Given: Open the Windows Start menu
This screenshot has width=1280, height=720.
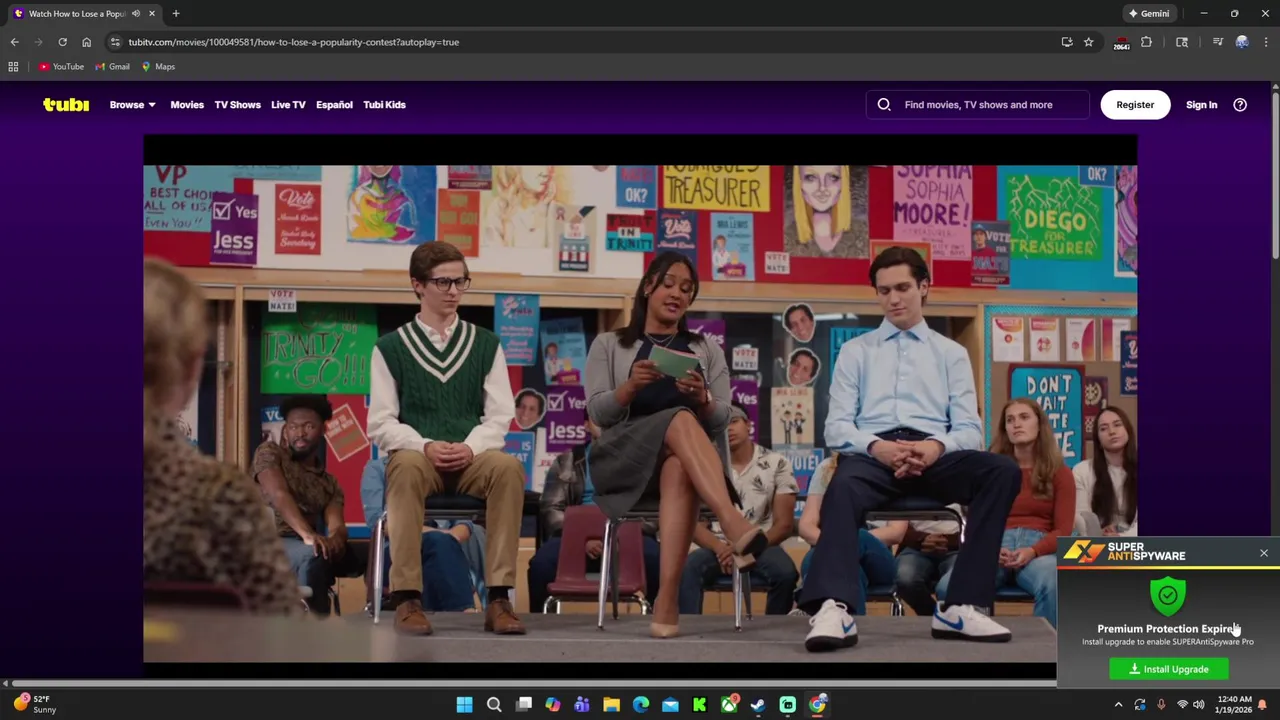Looking at the screenshot, I should coord(464,705).
